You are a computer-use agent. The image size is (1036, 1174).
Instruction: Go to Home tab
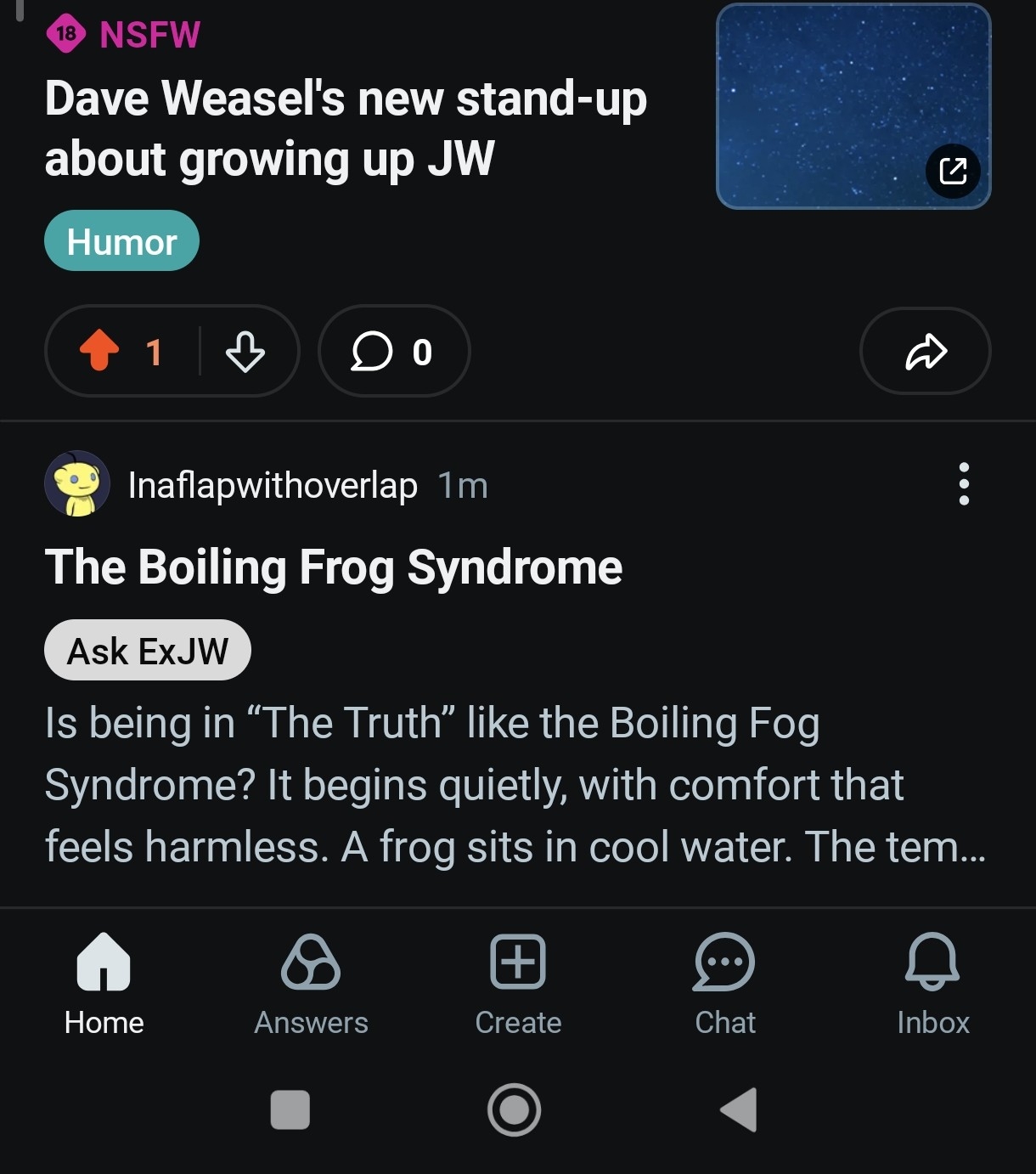pos(104,984)
